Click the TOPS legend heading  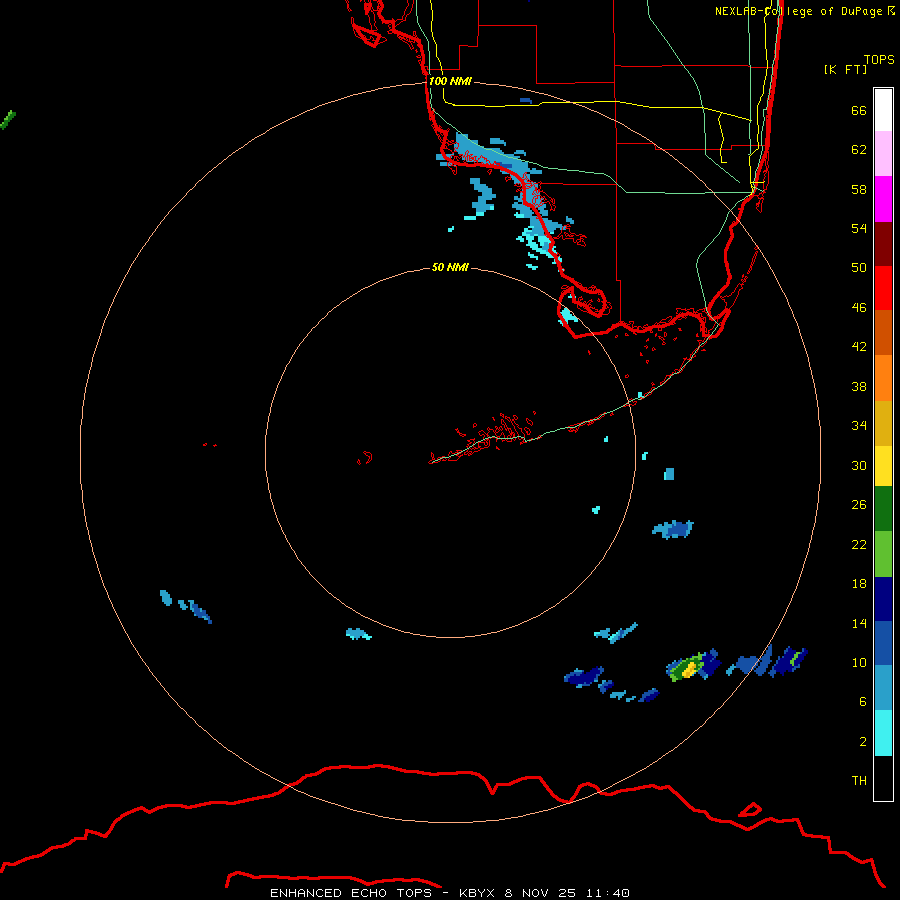click(879, 60)
